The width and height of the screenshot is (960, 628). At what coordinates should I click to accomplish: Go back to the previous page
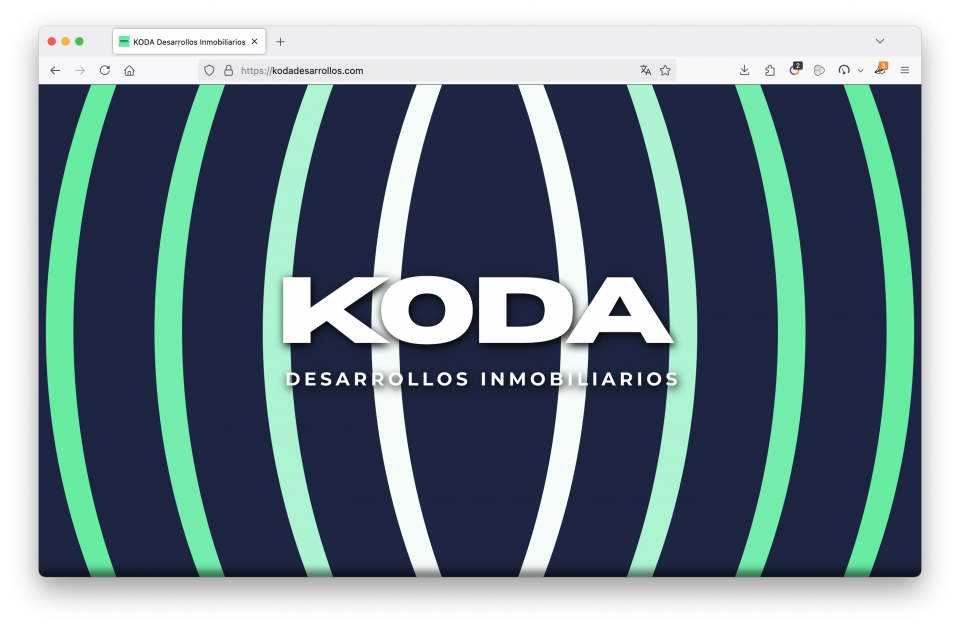[x=55, y=71]
